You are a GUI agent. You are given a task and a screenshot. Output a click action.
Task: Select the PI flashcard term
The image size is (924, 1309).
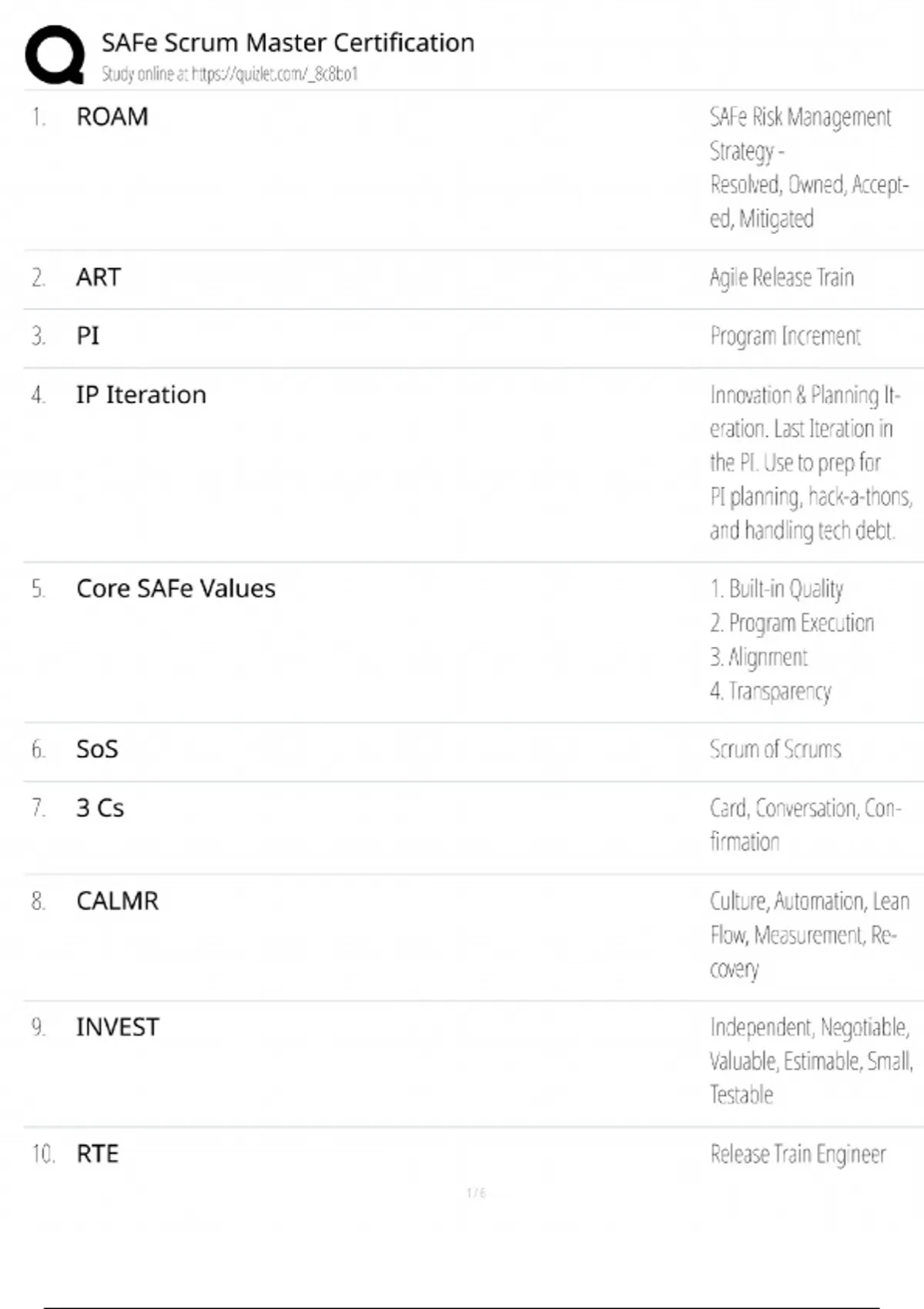click(88, 336)
